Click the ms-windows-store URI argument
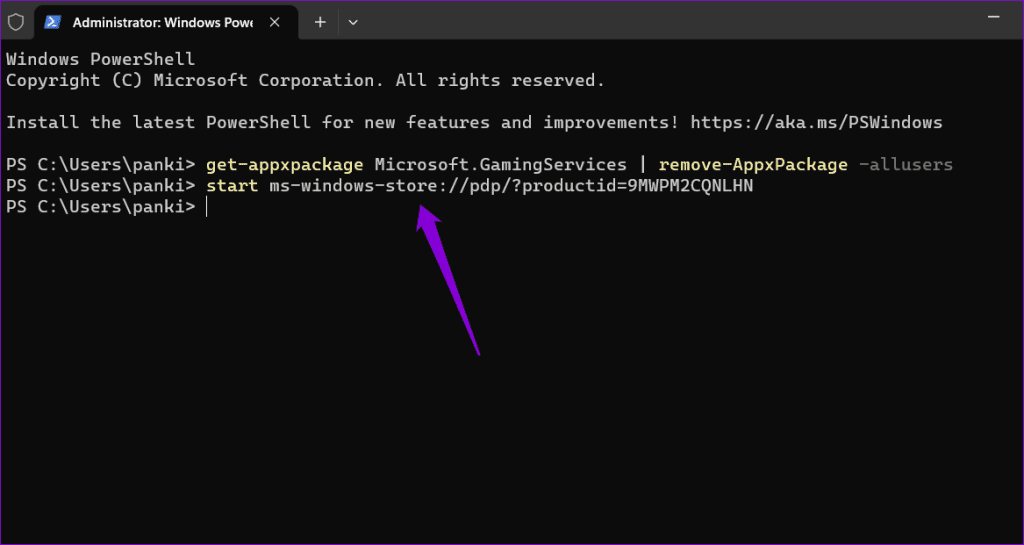1024x545 pixels. [511, 186]
